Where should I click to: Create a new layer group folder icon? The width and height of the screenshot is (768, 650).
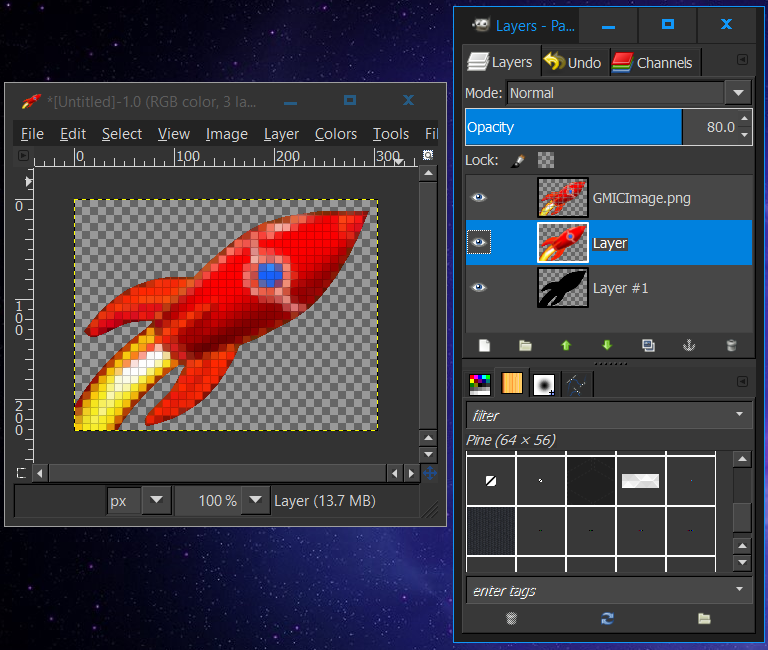525,346
